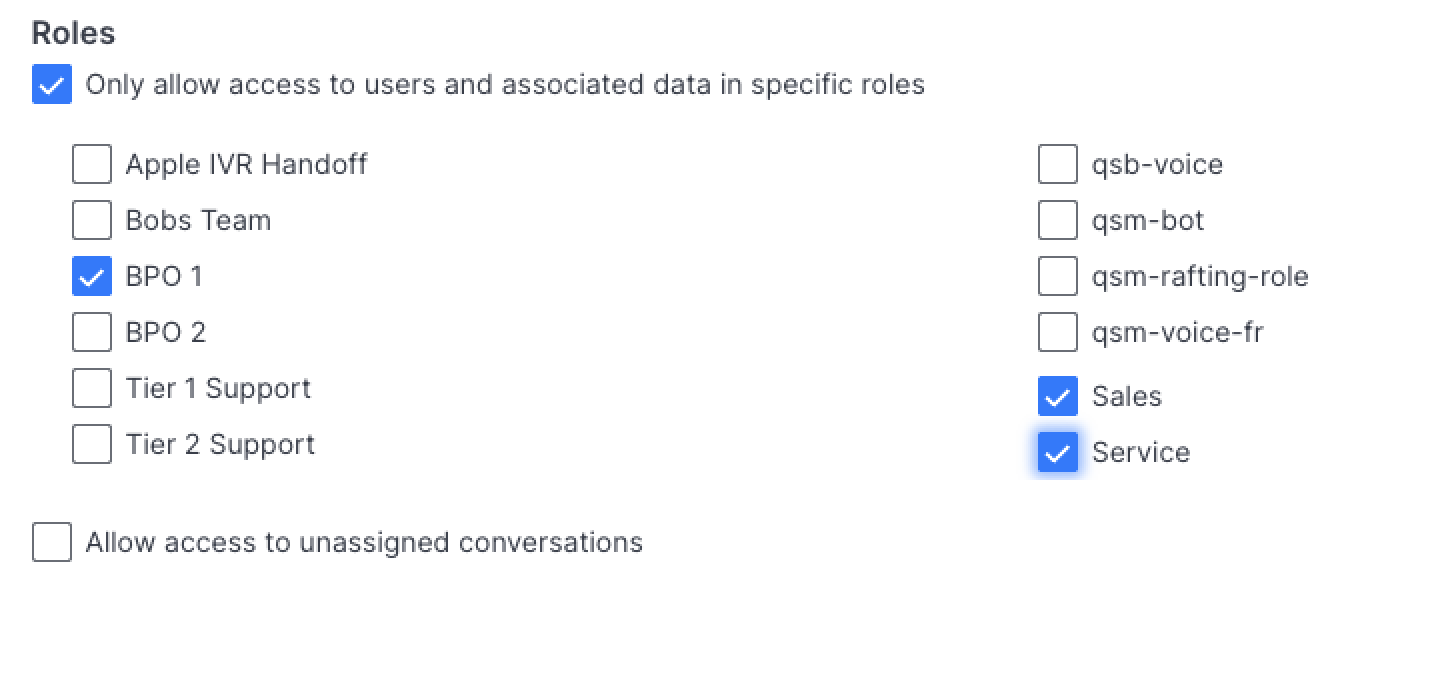
Task: Click the Bobs Team label text
Action: 198,220
